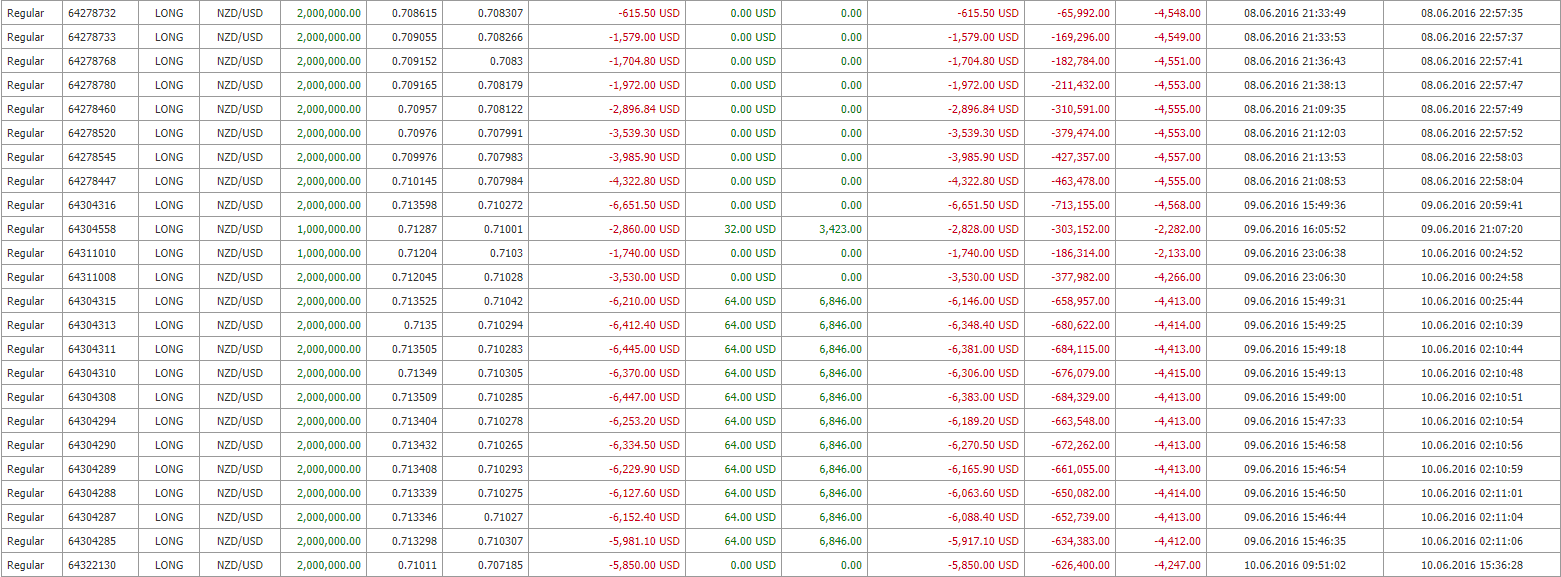
Task: Select close time 10.06.2016 15:36:28
Action: (1472, 565)
